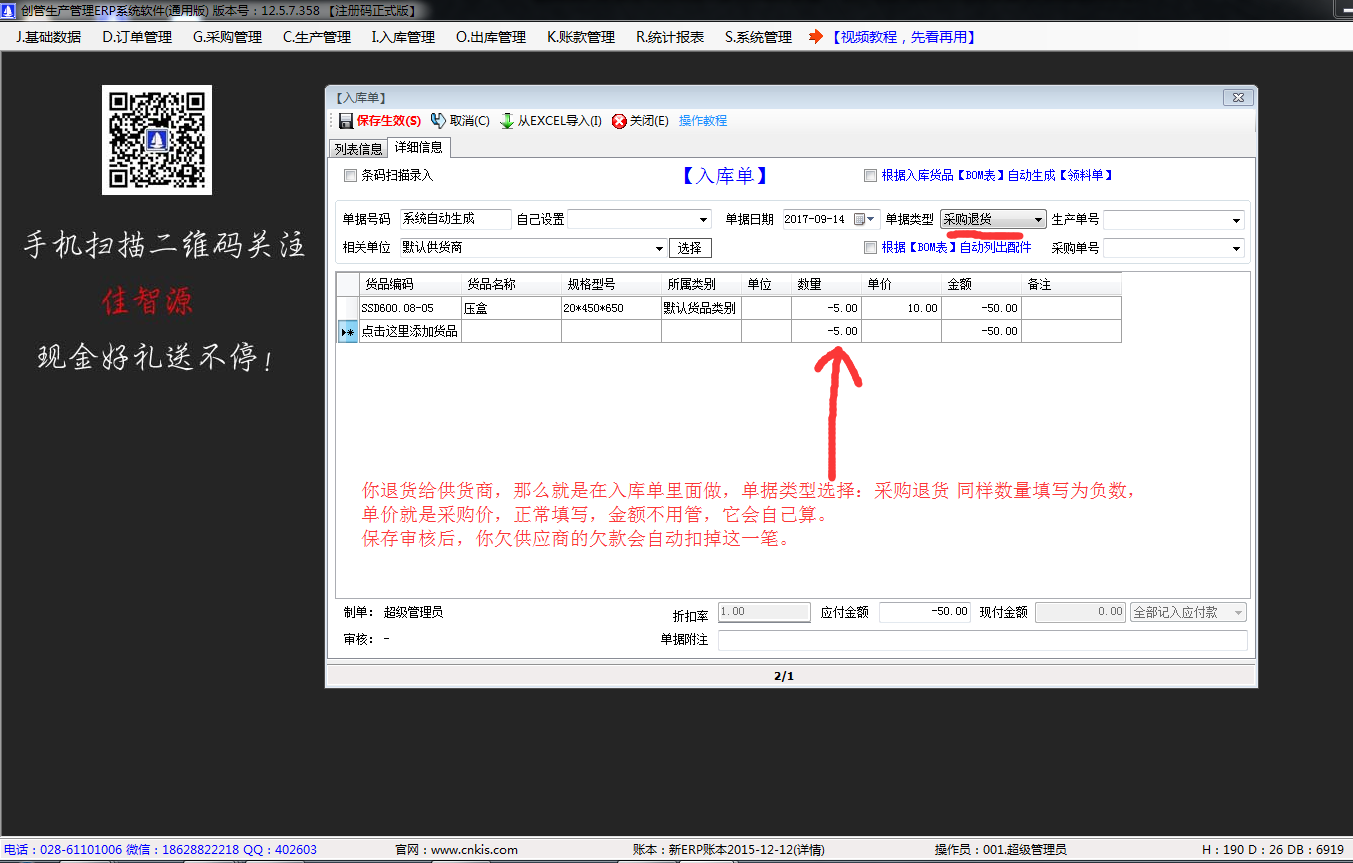Click the 选择 button
The height and width of the screenshot is (863, 1353).
coord(690,248)
